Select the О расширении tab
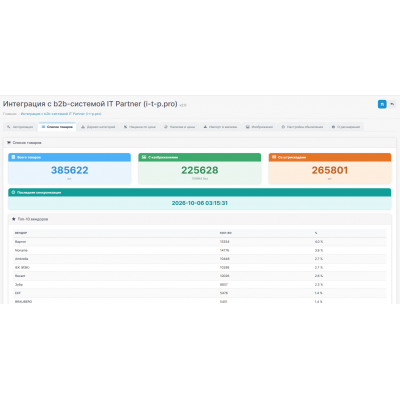This screenshot has width=400, height=400. [346, 127]
